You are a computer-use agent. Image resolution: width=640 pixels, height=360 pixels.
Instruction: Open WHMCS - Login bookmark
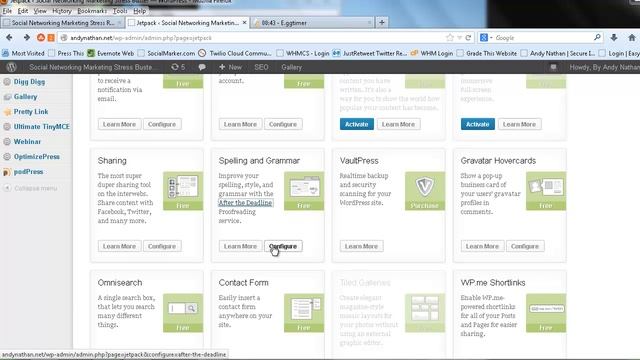(x=303, y=53)
